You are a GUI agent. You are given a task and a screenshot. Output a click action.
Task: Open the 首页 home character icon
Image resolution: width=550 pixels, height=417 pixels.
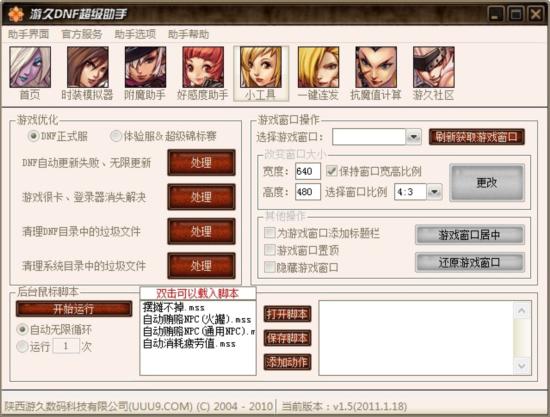[30, 67]
